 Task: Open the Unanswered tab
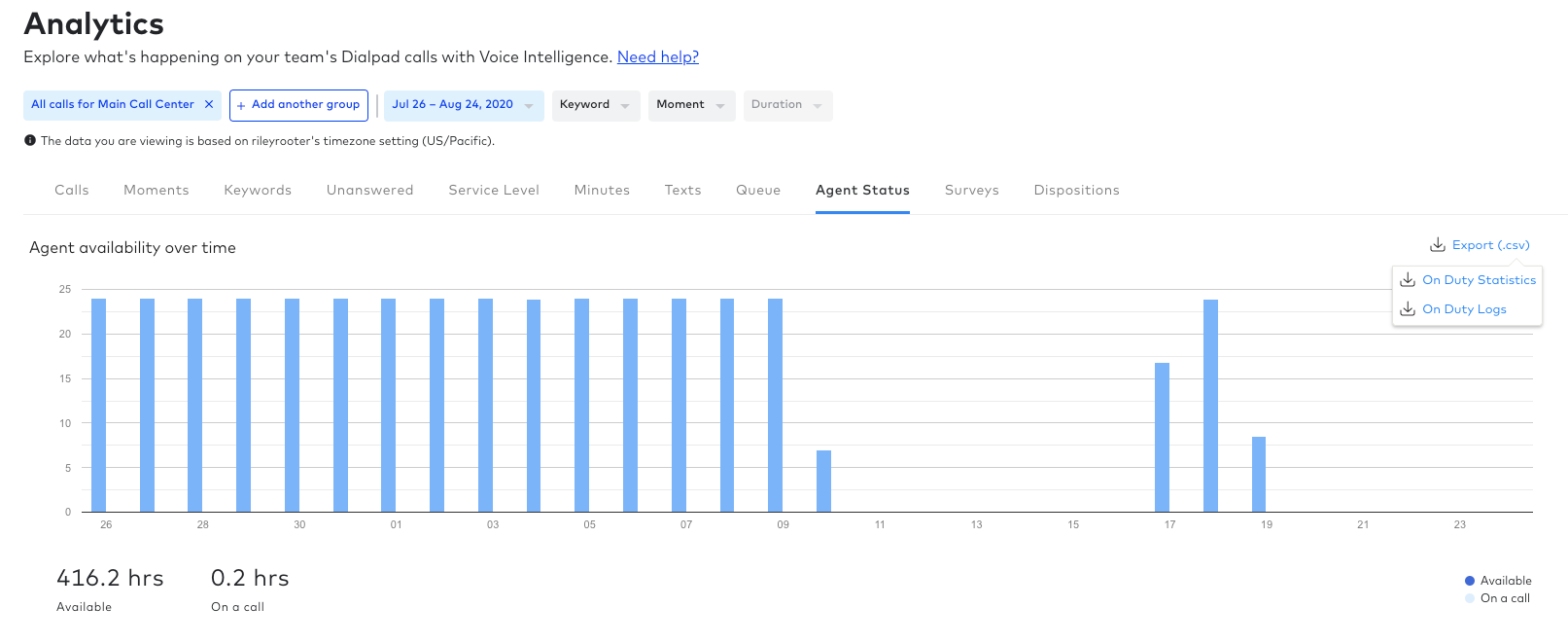pyautogui.click(x=370, y=190)
